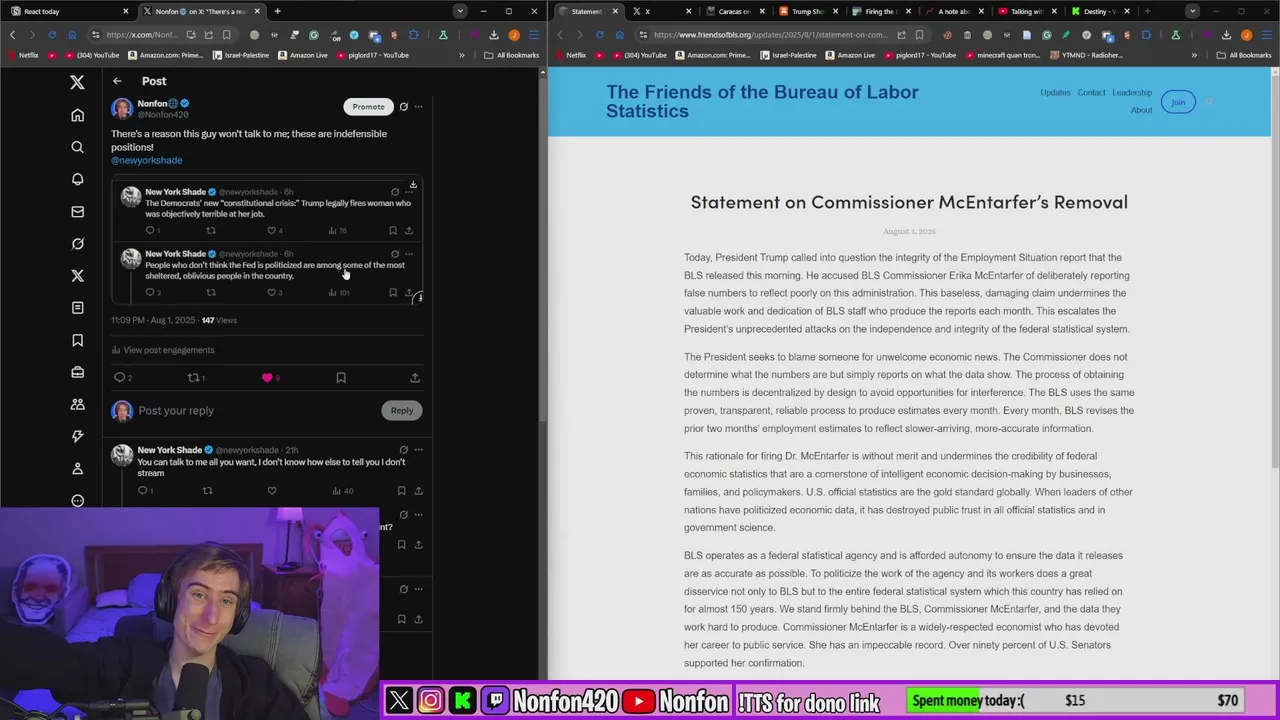Open Grok icon in the X sidebar
Image resolution: width=1280 pixels, height=720 pixels.
(x=77, y=243)
